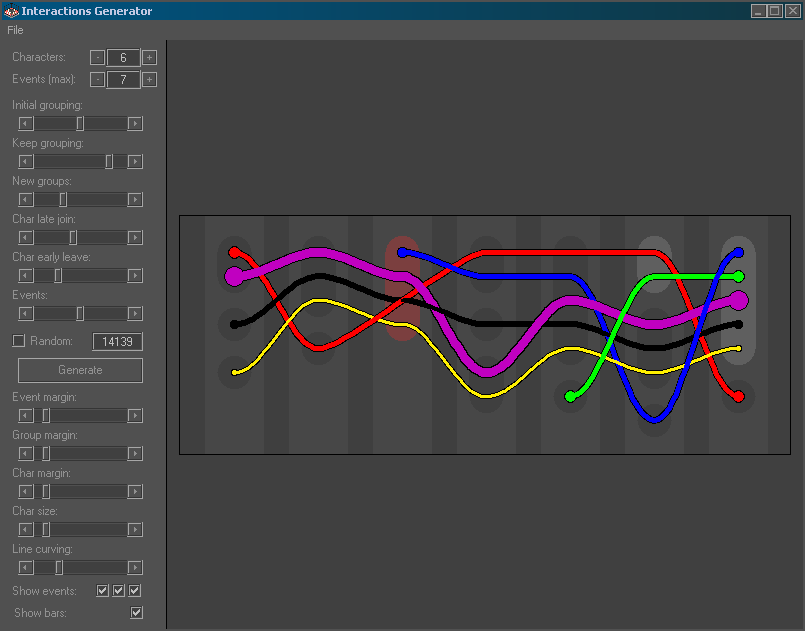Click right arrow of New groups slider

coord(135,200)
